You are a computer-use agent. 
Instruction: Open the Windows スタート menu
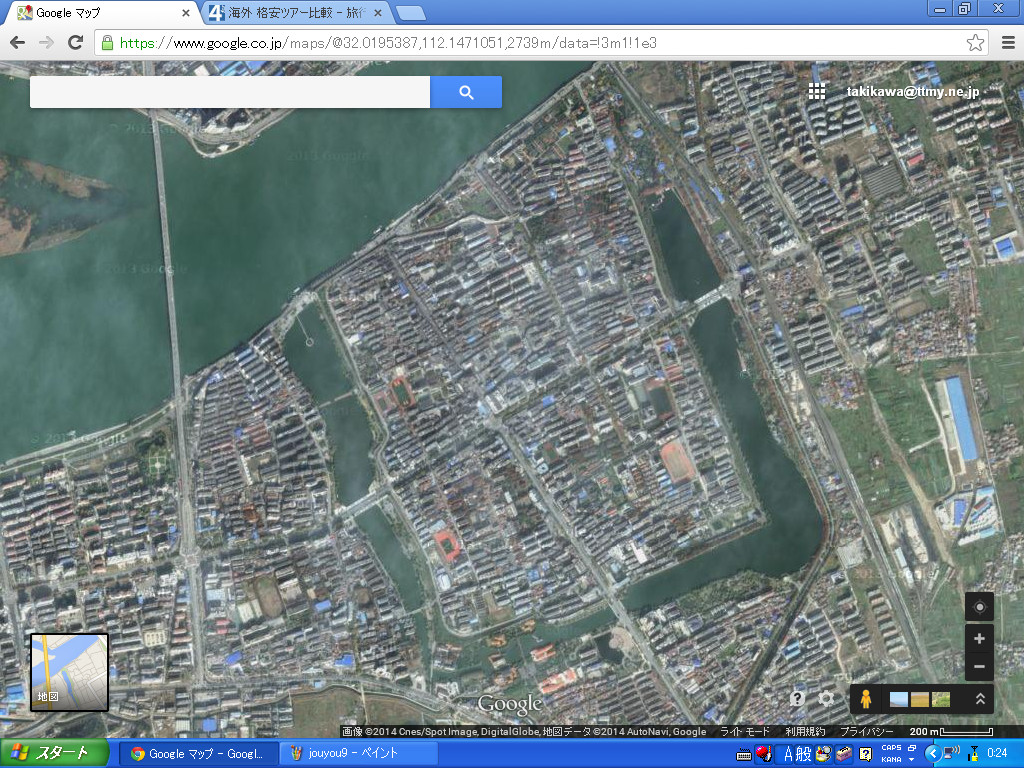tap(54, 753)
